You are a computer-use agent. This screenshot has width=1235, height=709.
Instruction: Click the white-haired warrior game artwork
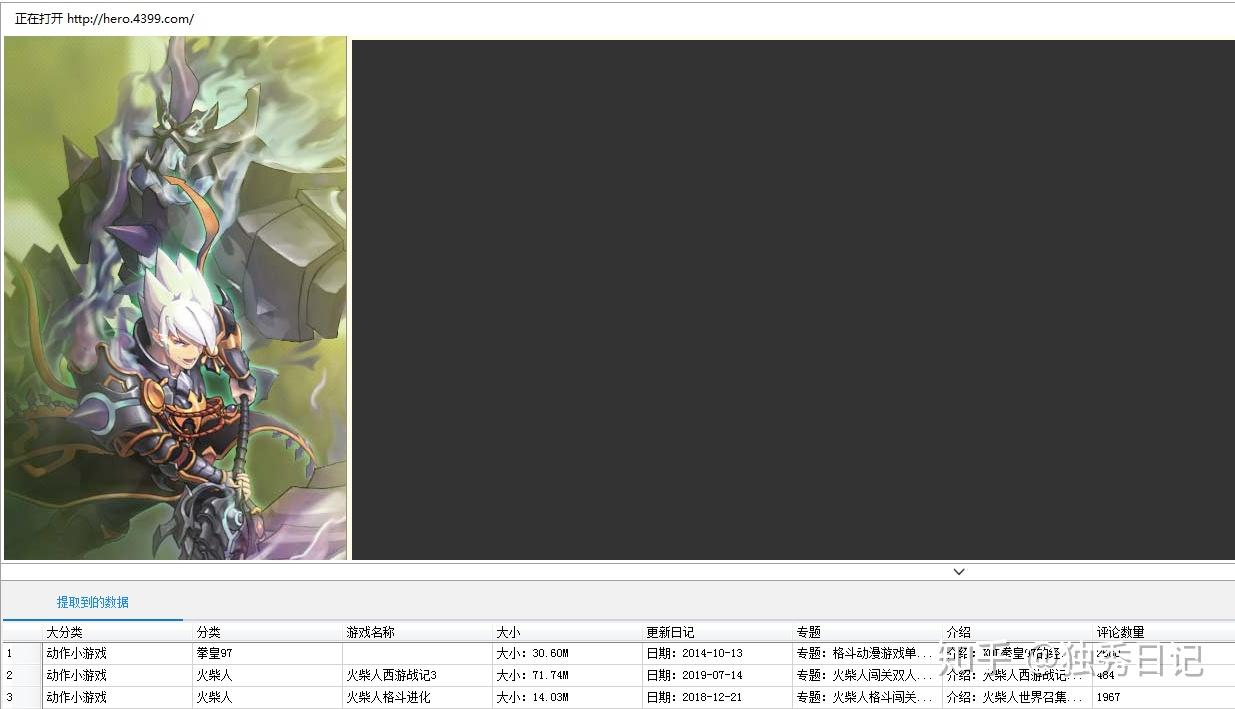coord(176,298)
